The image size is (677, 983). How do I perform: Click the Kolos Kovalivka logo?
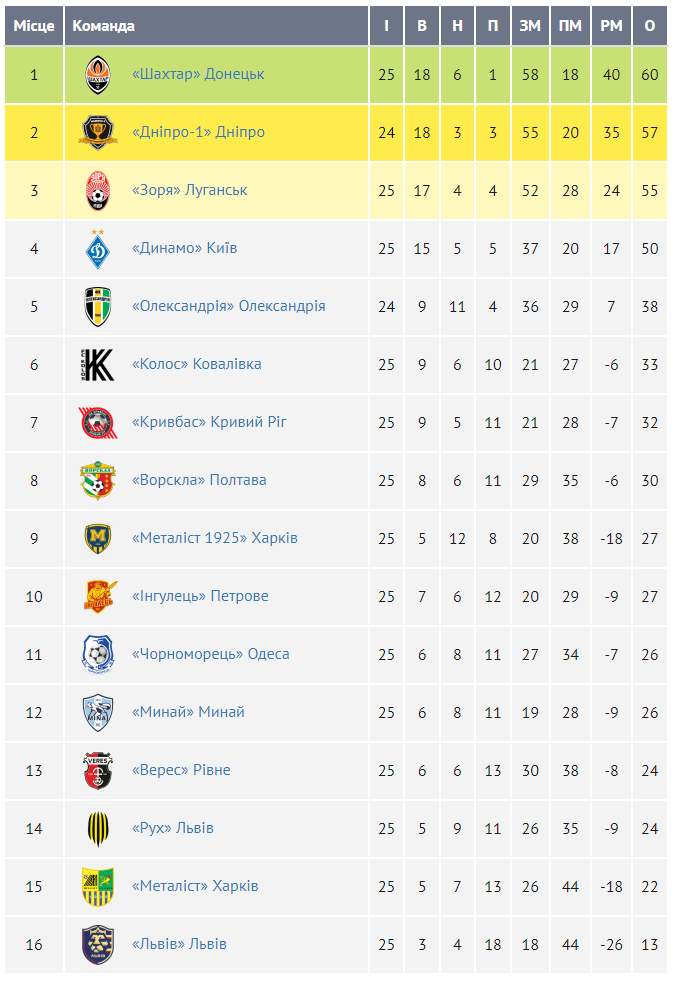98,365
